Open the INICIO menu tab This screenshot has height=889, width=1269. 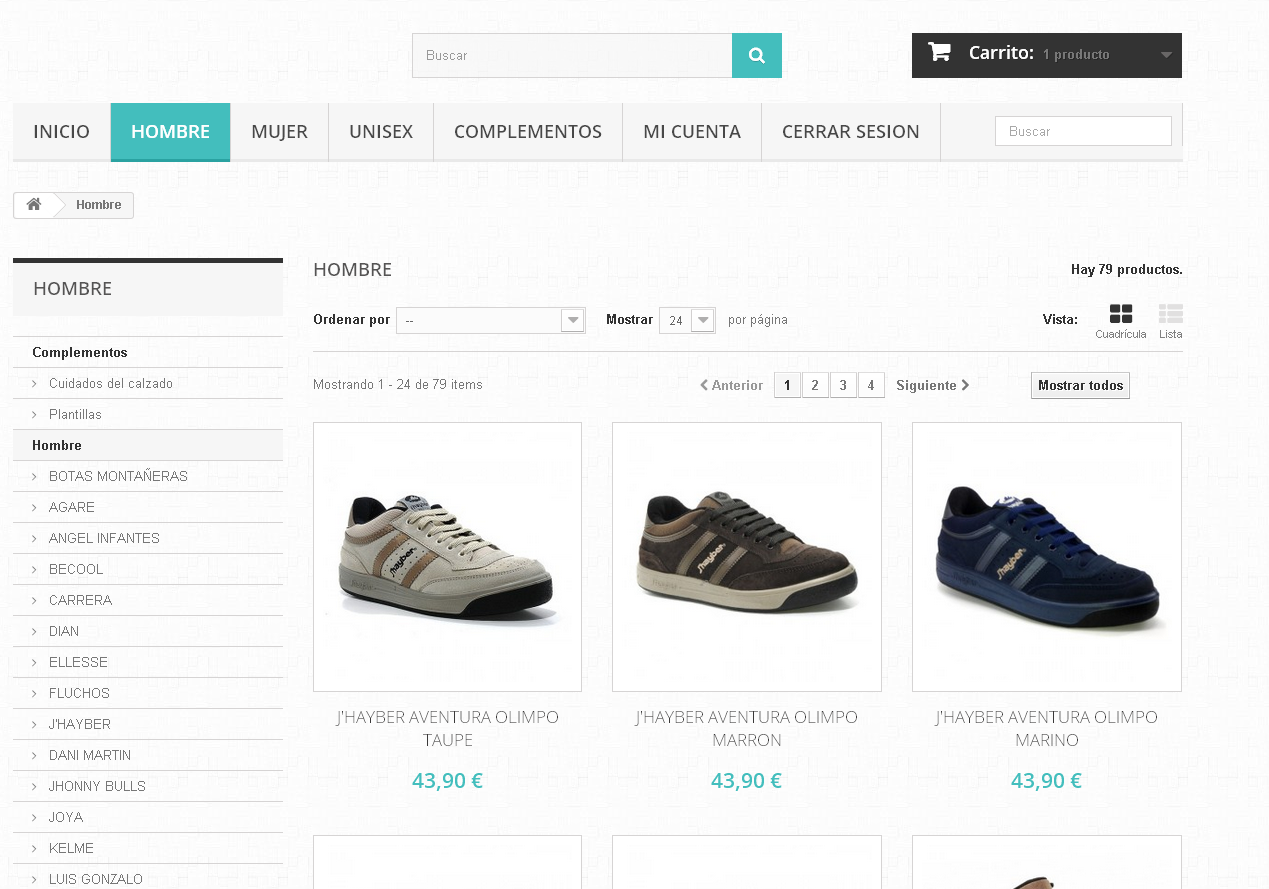[61, 132]
